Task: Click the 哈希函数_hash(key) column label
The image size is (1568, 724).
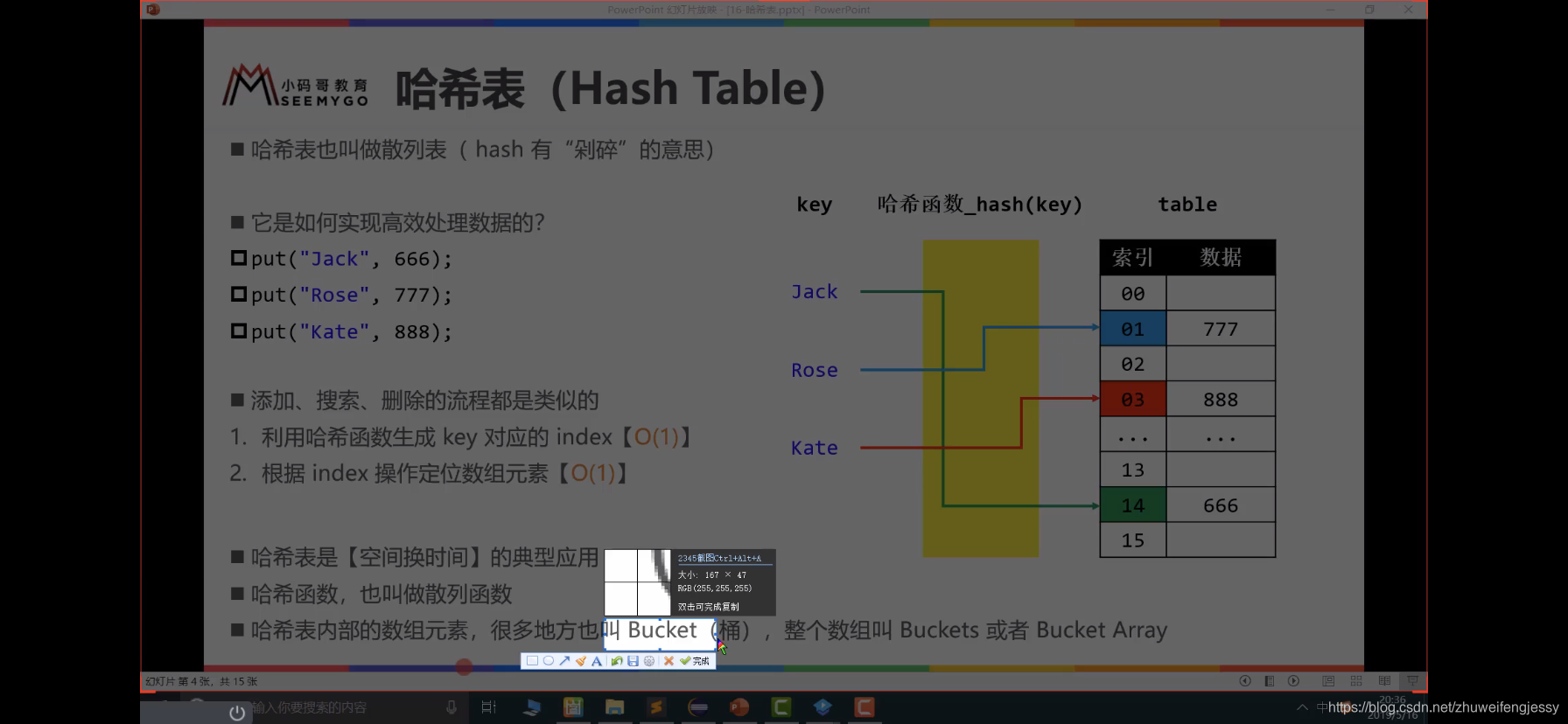Action: click(x=980, y=205)
